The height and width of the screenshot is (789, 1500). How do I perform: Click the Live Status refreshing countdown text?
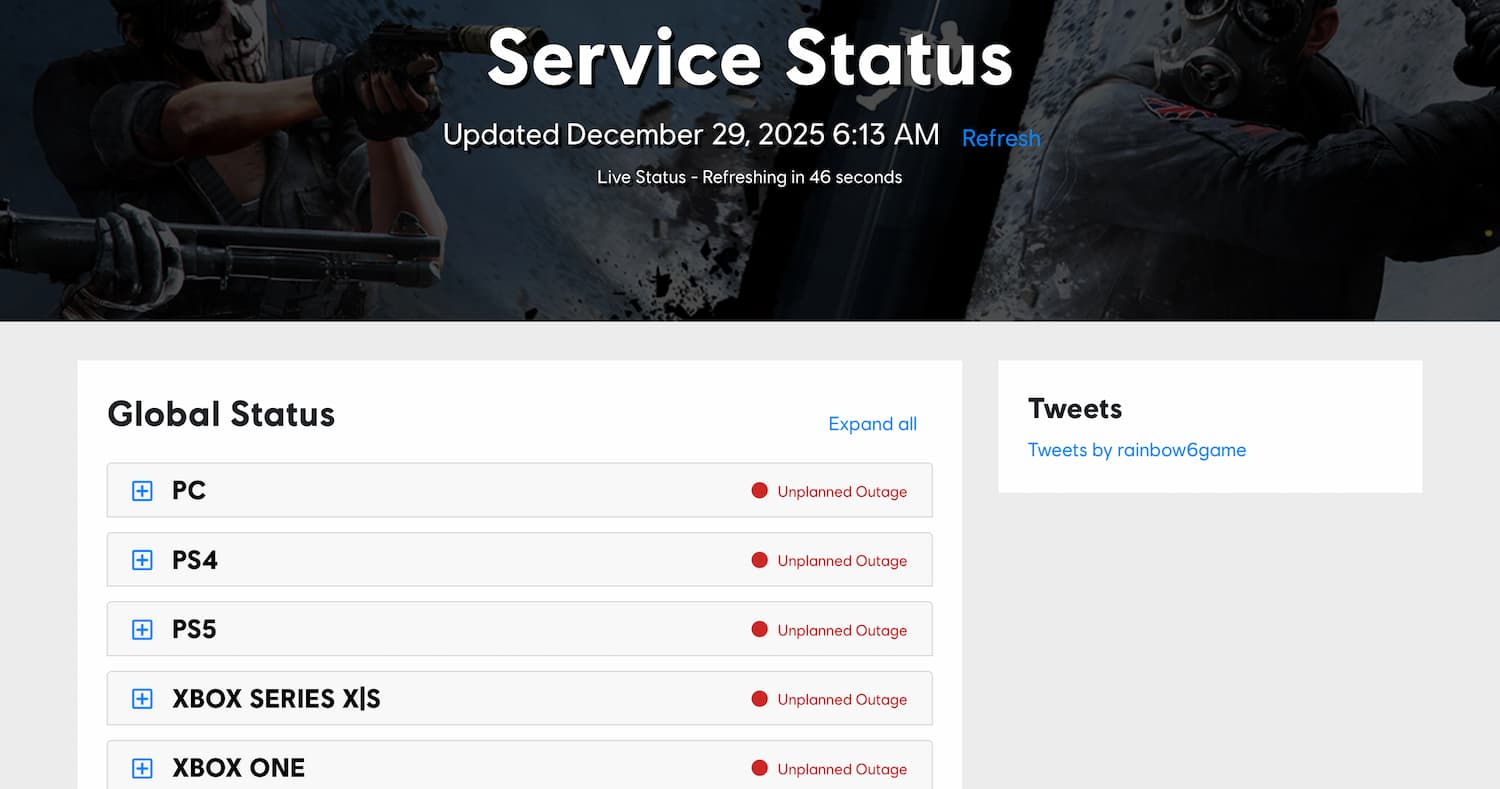pos(750,177)
